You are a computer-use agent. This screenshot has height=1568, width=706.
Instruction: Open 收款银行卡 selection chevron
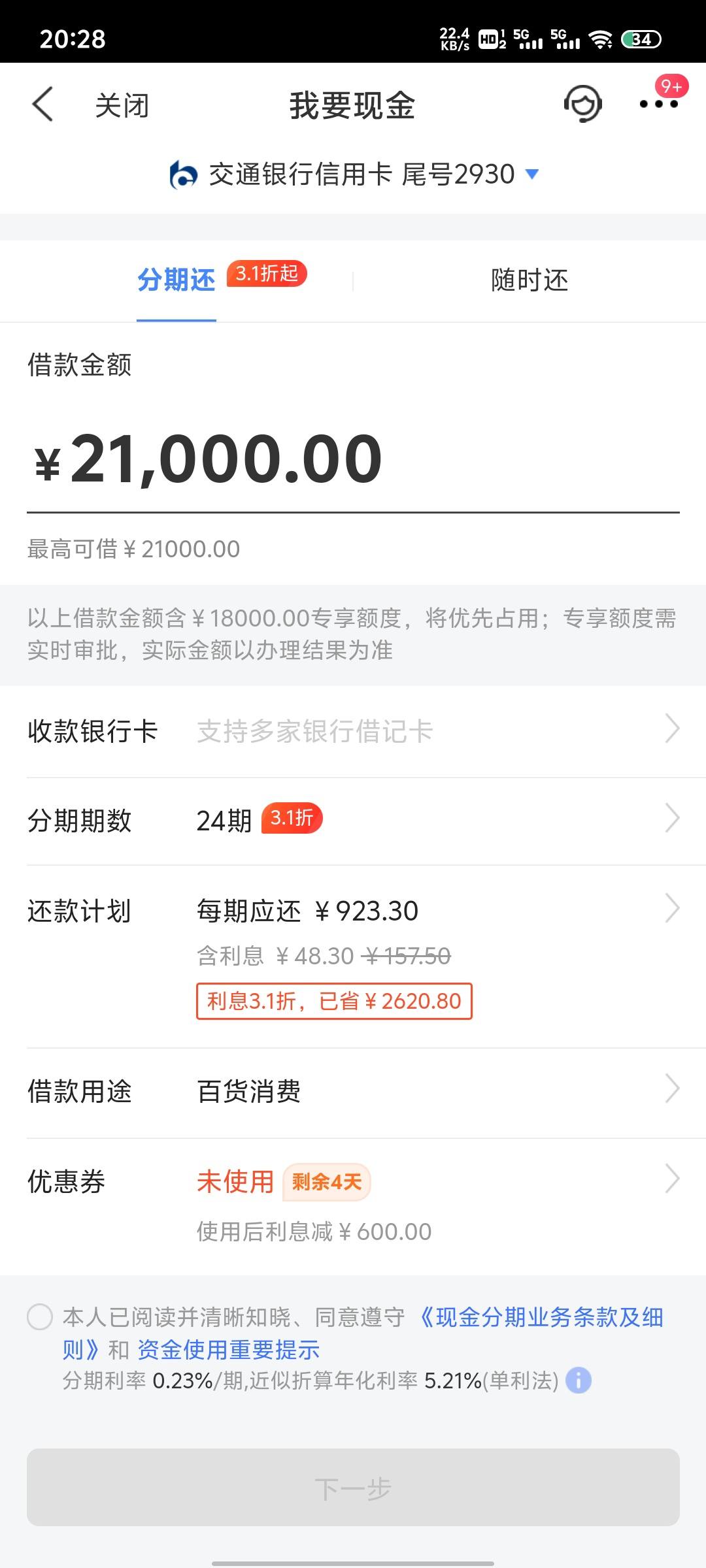[x=672, y=728]
